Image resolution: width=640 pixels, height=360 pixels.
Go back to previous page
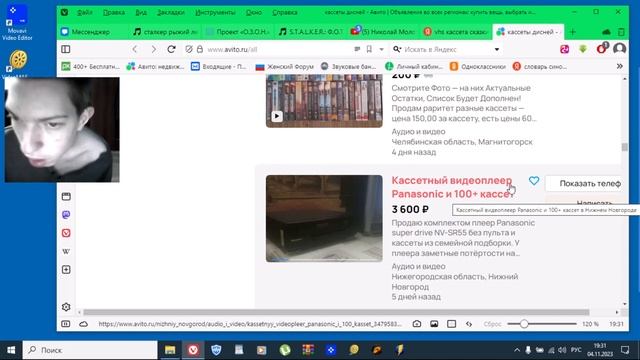coord(135,49)
